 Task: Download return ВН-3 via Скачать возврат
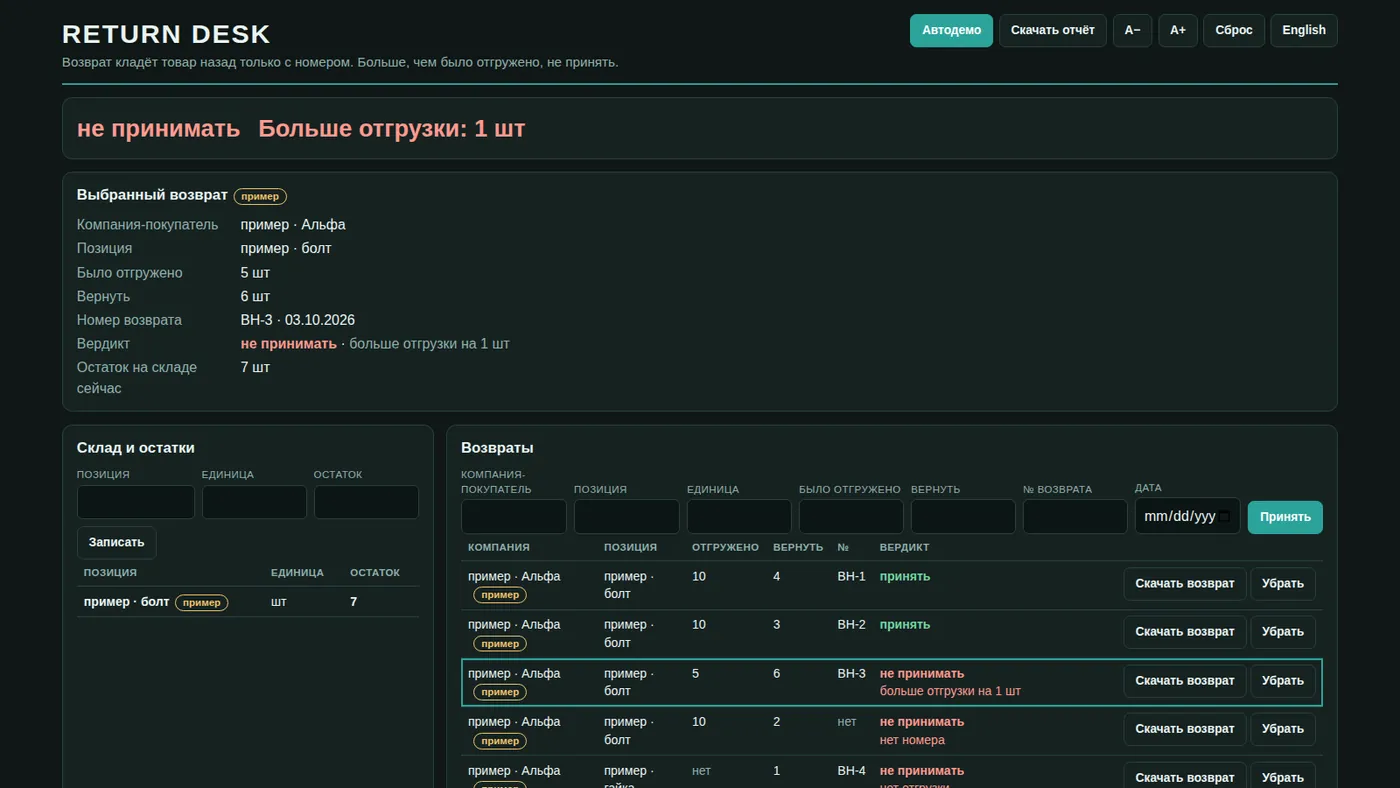[x=1185, y=681]
